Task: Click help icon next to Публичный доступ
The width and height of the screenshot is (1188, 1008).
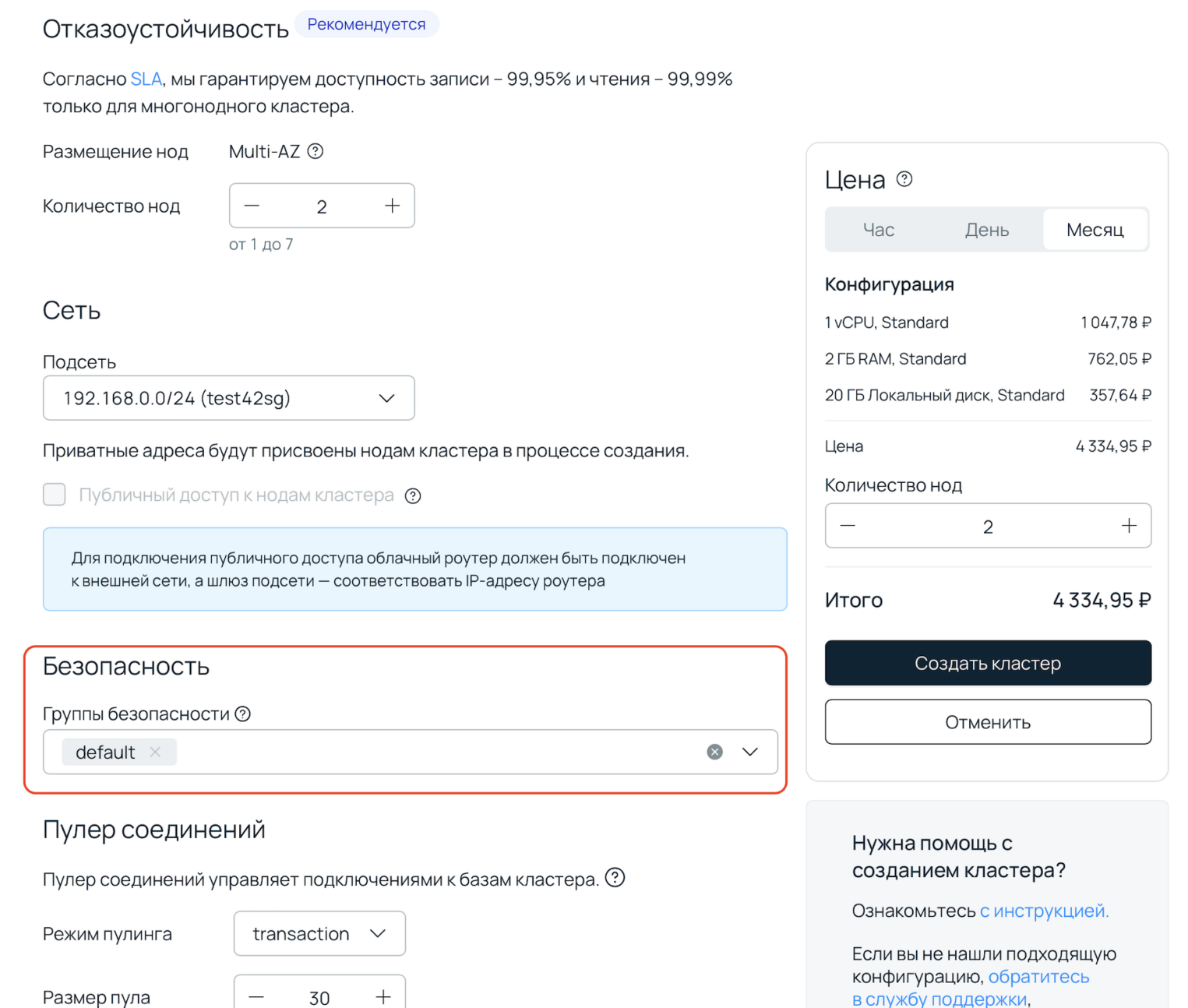Action: point(413,496)
